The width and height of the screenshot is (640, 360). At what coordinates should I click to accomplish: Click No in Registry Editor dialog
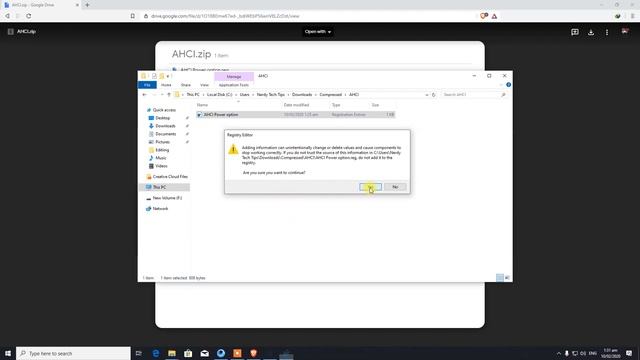(x=395, y=187)
